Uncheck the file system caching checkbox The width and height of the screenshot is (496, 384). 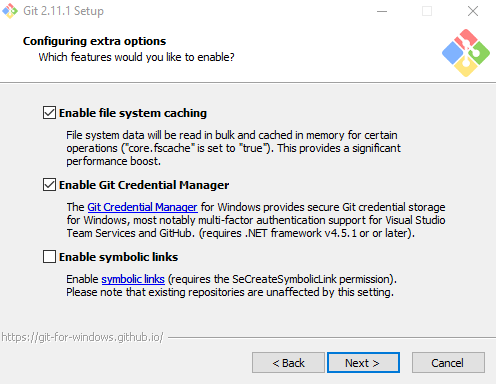49,113
